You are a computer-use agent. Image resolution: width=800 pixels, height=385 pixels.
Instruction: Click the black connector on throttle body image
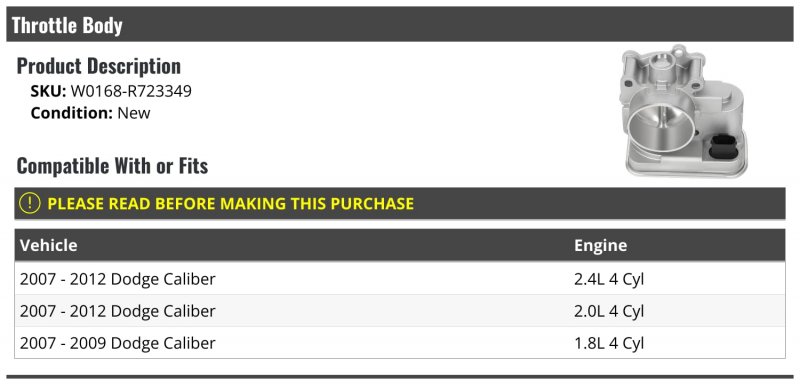coord(721,147)
